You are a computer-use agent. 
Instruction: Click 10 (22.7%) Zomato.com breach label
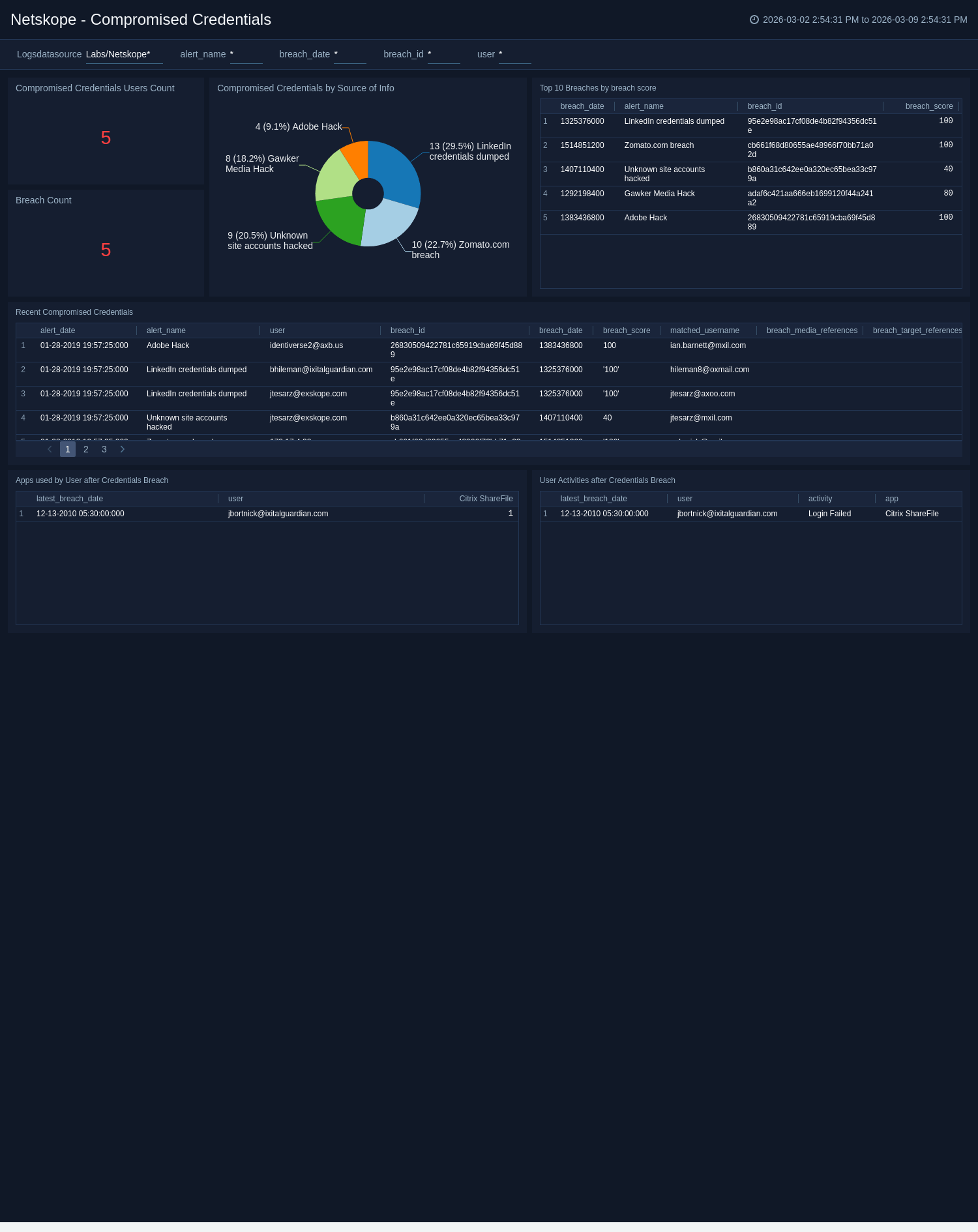click(x=460, y=250)
